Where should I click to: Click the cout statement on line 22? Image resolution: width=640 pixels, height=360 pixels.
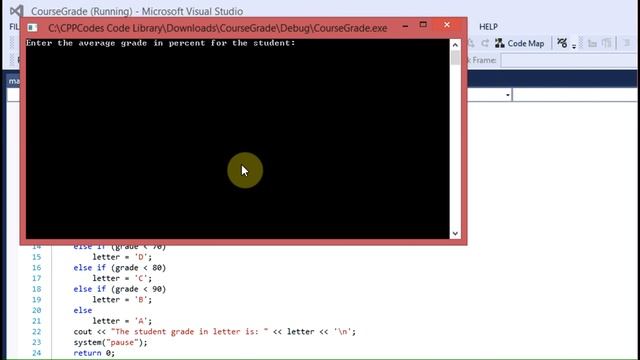click(x=215, y=331)
